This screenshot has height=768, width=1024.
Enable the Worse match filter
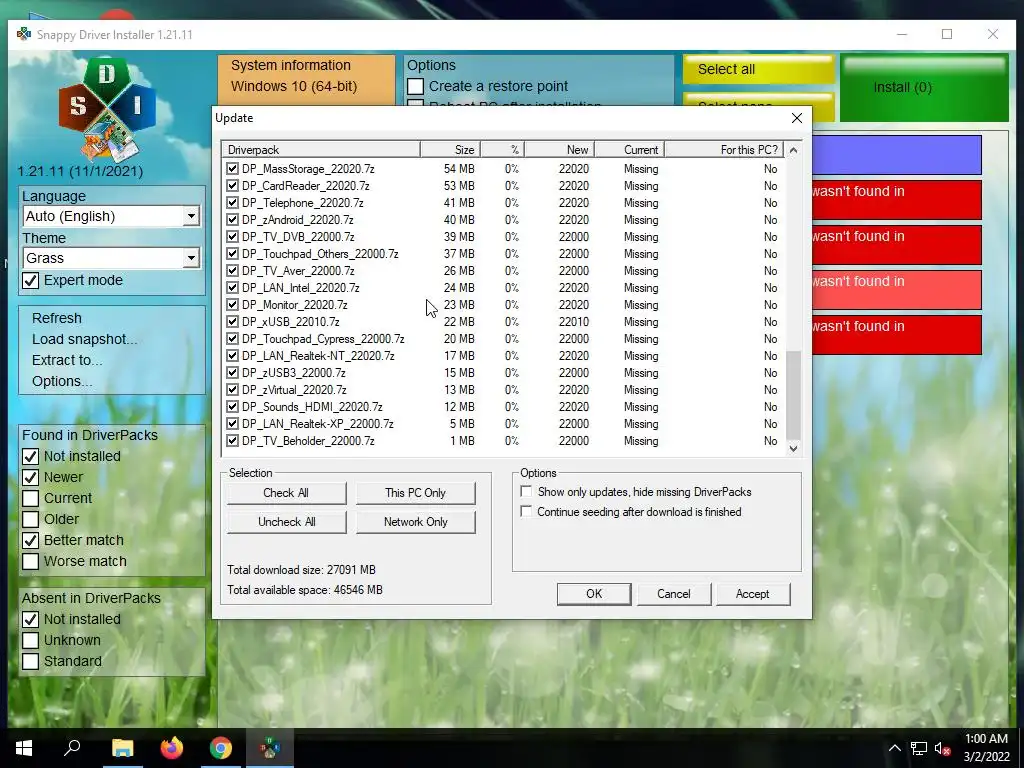coord(31,561)
